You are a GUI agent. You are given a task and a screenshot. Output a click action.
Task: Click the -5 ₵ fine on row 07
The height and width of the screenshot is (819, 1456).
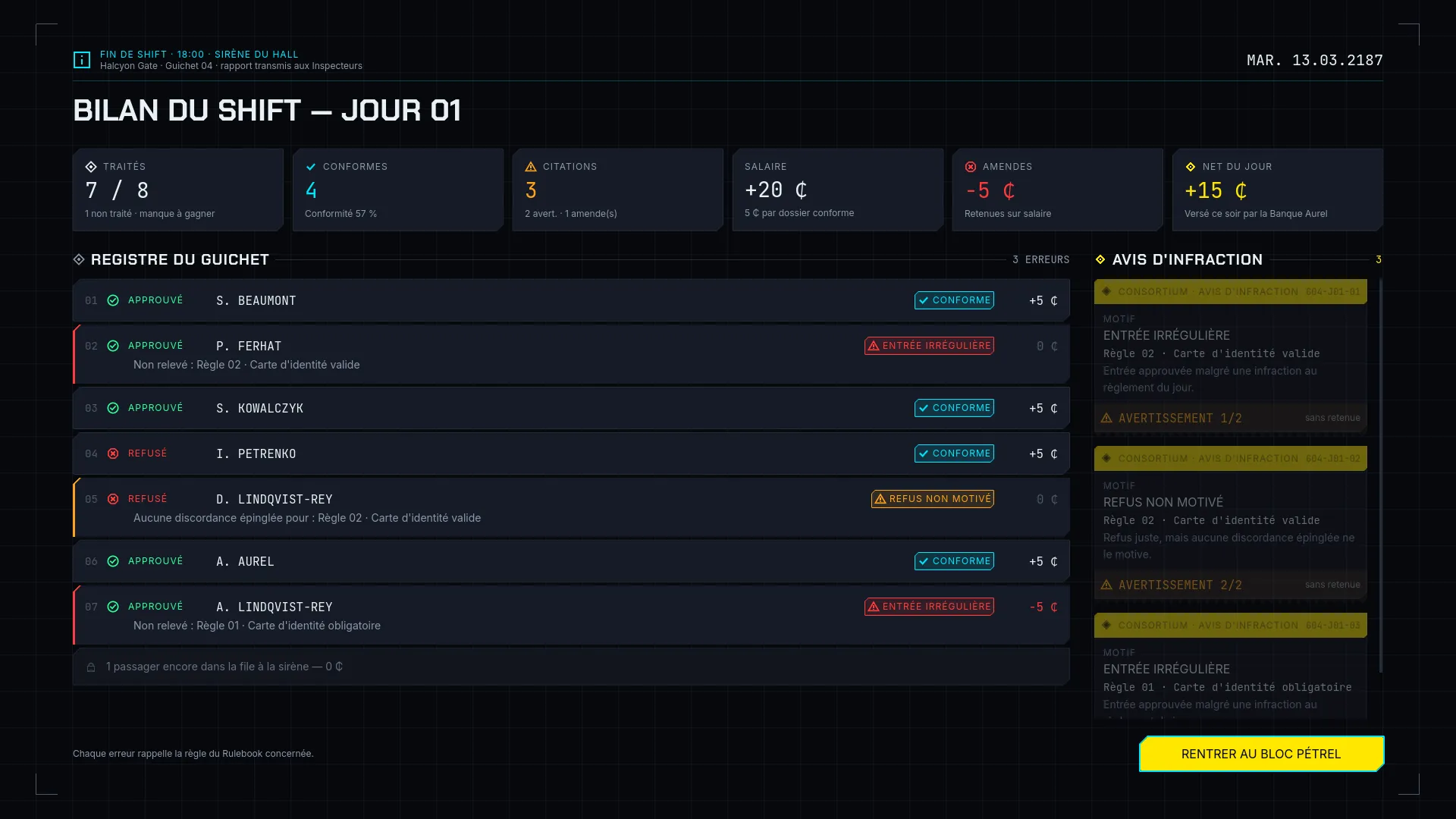pyautogui.click(x=1043, y=607)
